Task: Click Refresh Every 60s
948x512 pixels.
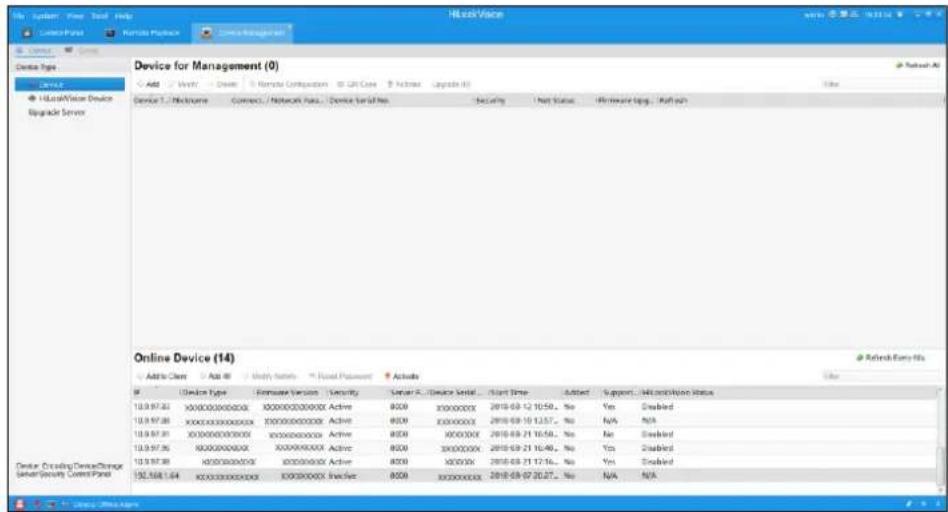Action: click(891, 358)
